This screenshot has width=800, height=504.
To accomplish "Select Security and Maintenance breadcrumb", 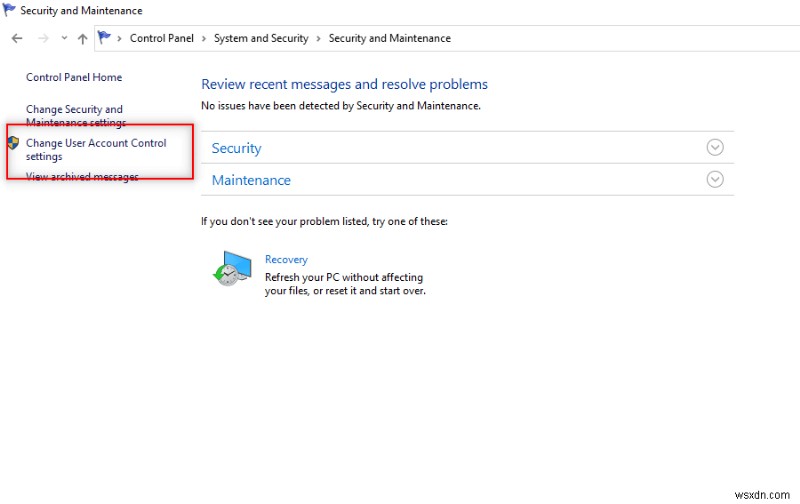I will [389, 38].
